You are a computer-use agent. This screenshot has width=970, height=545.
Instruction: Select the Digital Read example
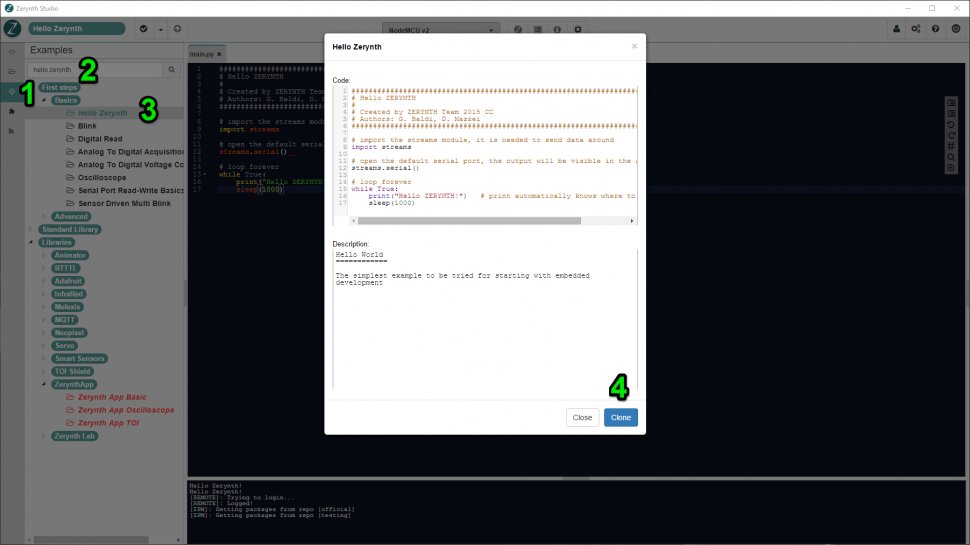pyautogui.click(x=100, y=139)
